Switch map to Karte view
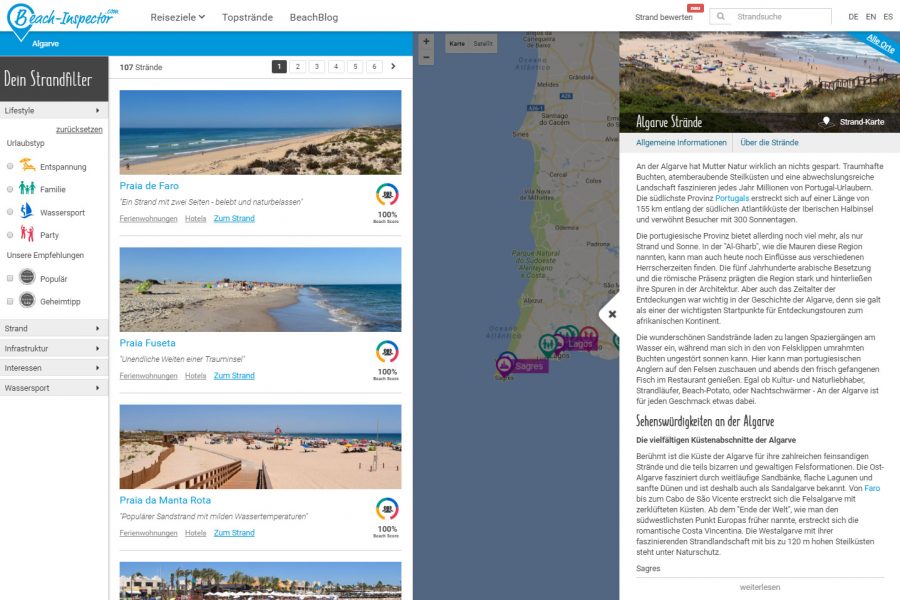 (457, 44)
